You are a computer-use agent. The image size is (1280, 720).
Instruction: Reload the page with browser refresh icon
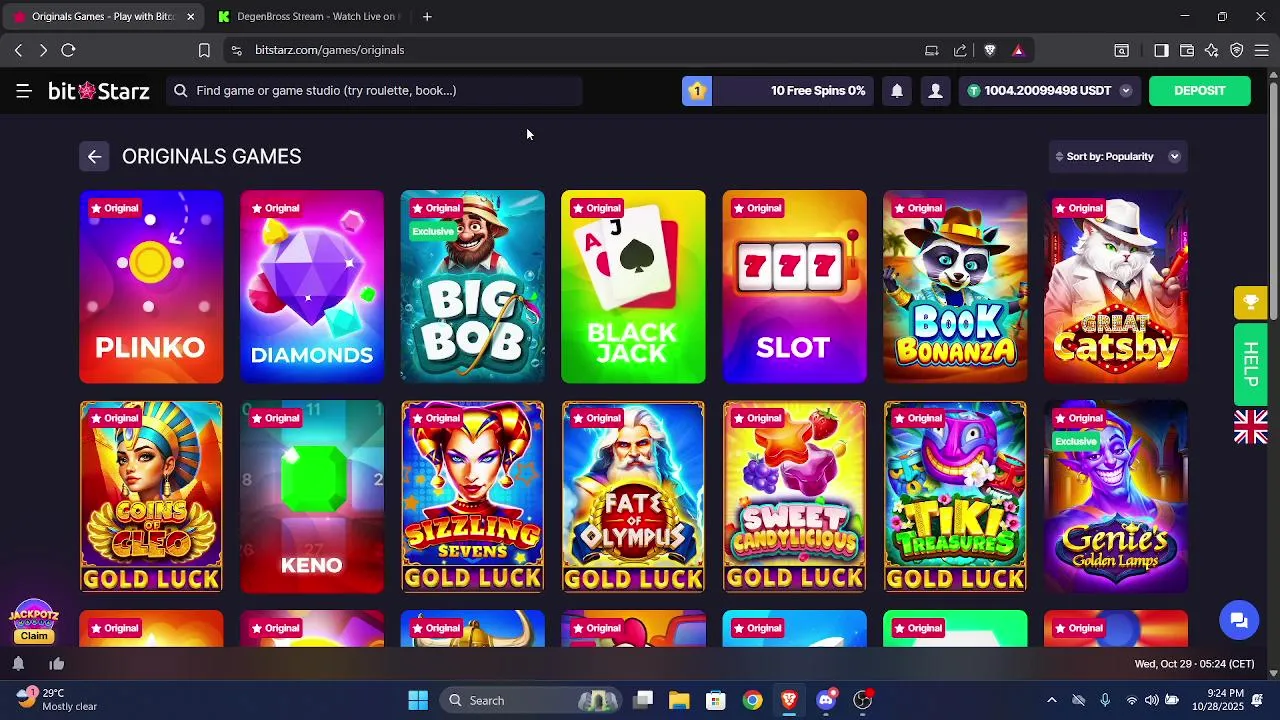(68, 50)
